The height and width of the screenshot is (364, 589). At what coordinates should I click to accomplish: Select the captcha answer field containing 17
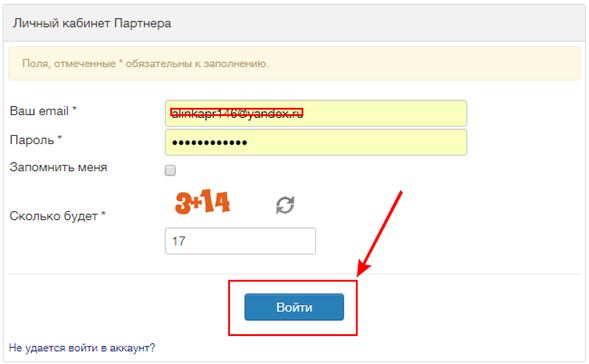(240, 241)
